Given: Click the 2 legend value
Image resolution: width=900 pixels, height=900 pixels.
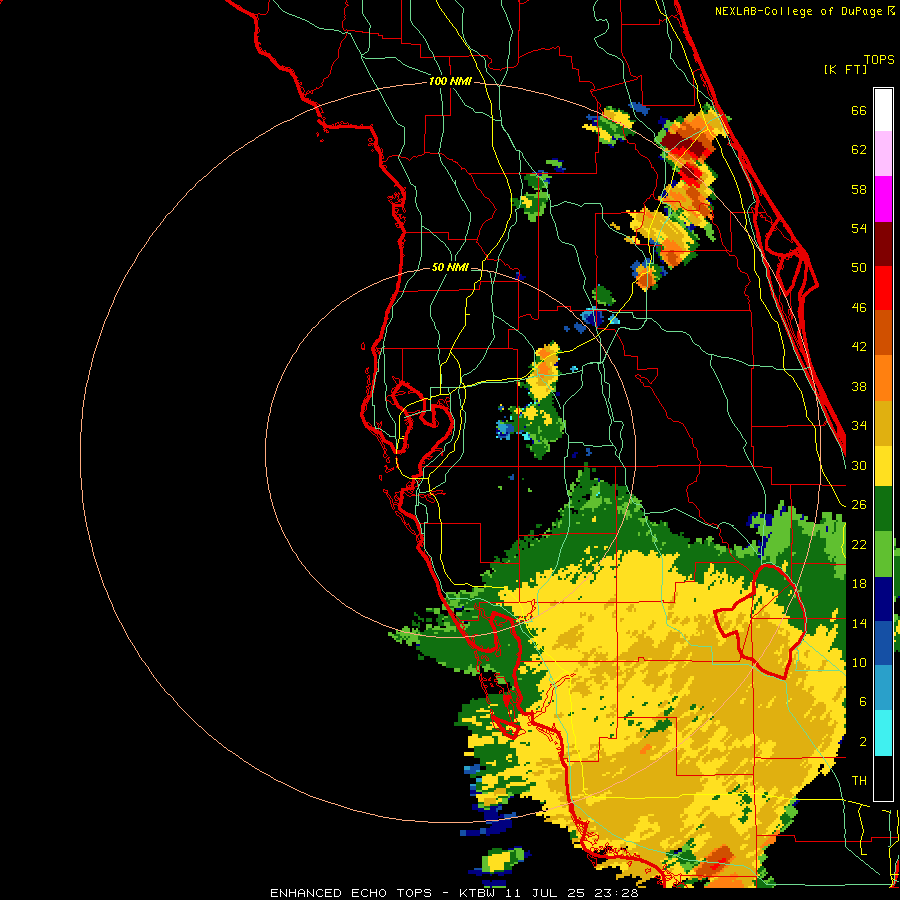Looking at the screenshot, I should (863, 742).
